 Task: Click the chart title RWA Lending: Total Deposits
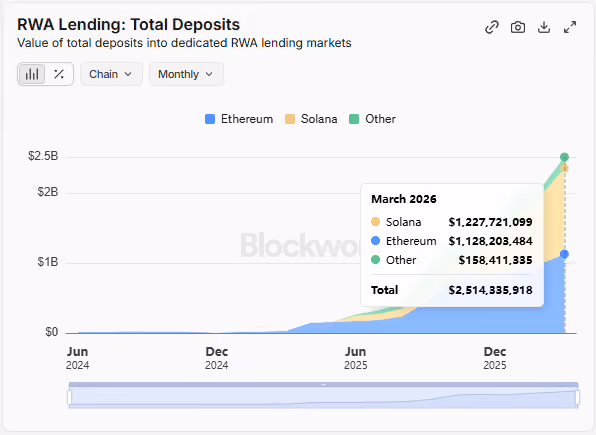(x=128, y=25)
